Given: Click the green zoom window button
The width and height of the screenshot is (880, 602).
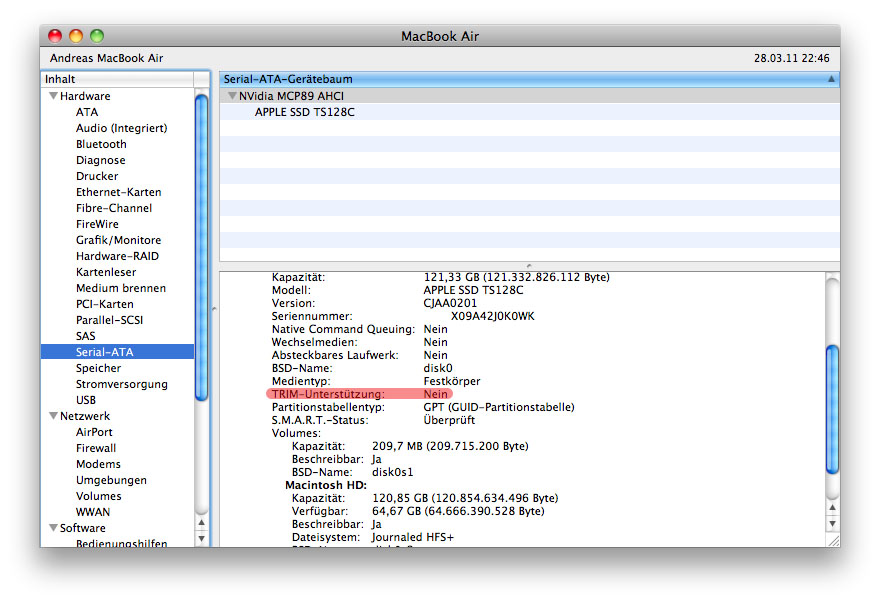Looking at the screenshot, I should (x=97, y=36).
